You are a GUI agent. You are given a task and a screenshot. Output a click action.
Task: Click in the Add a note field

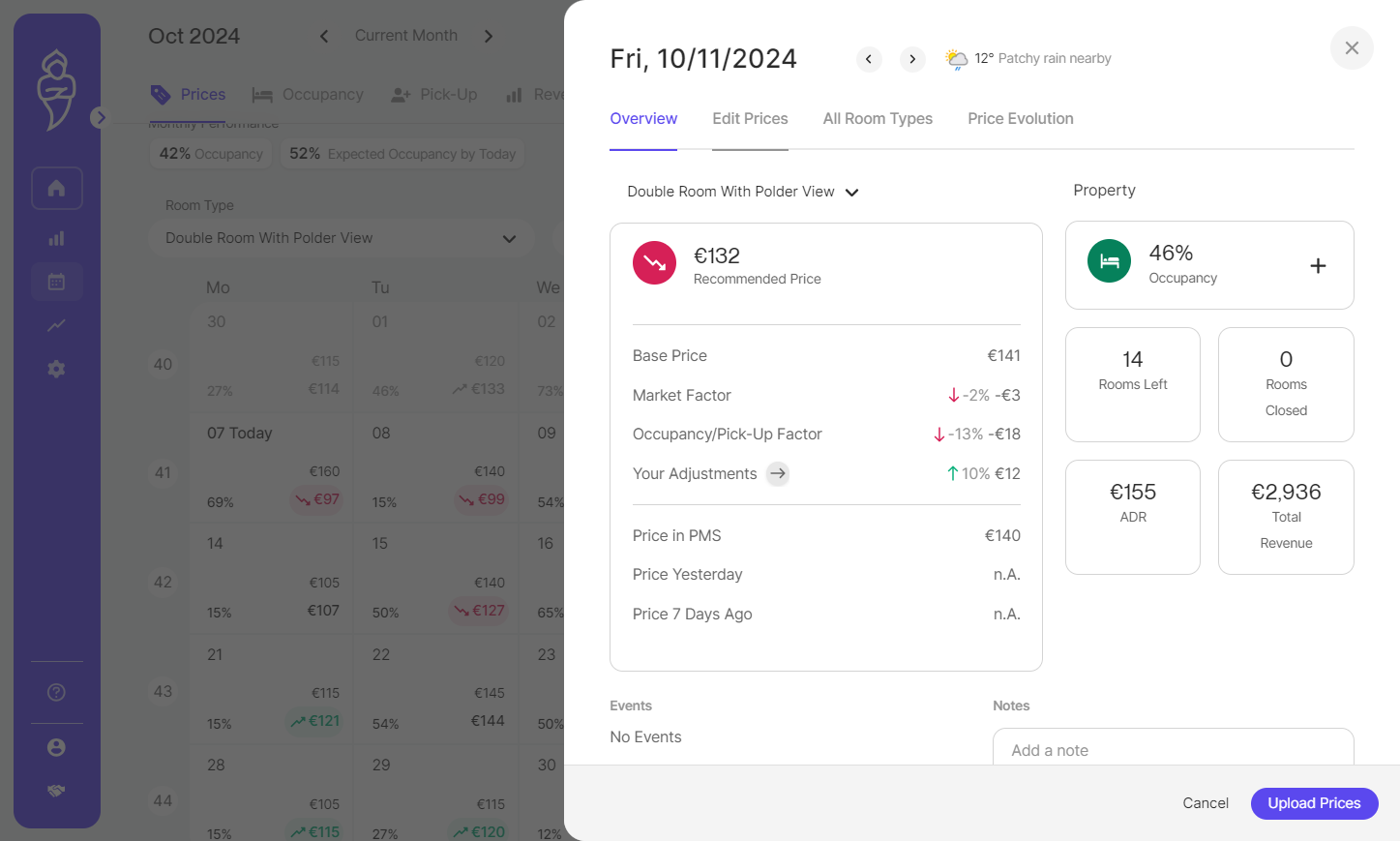(1174, 747)
